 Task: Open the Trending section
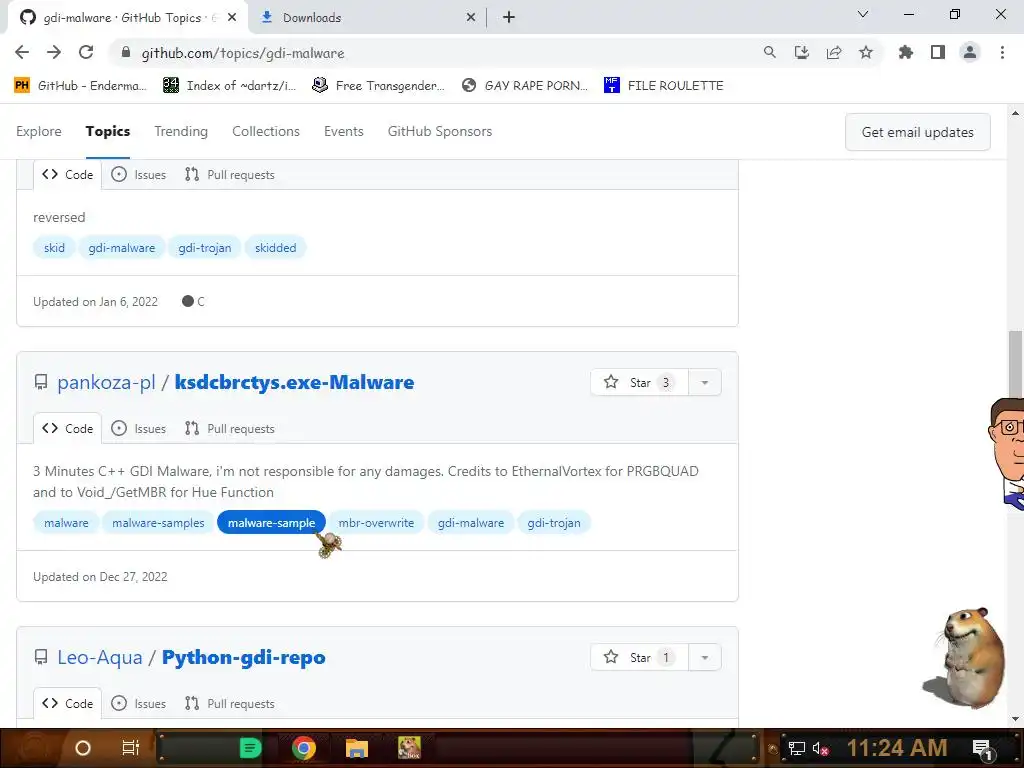point(181,131)
